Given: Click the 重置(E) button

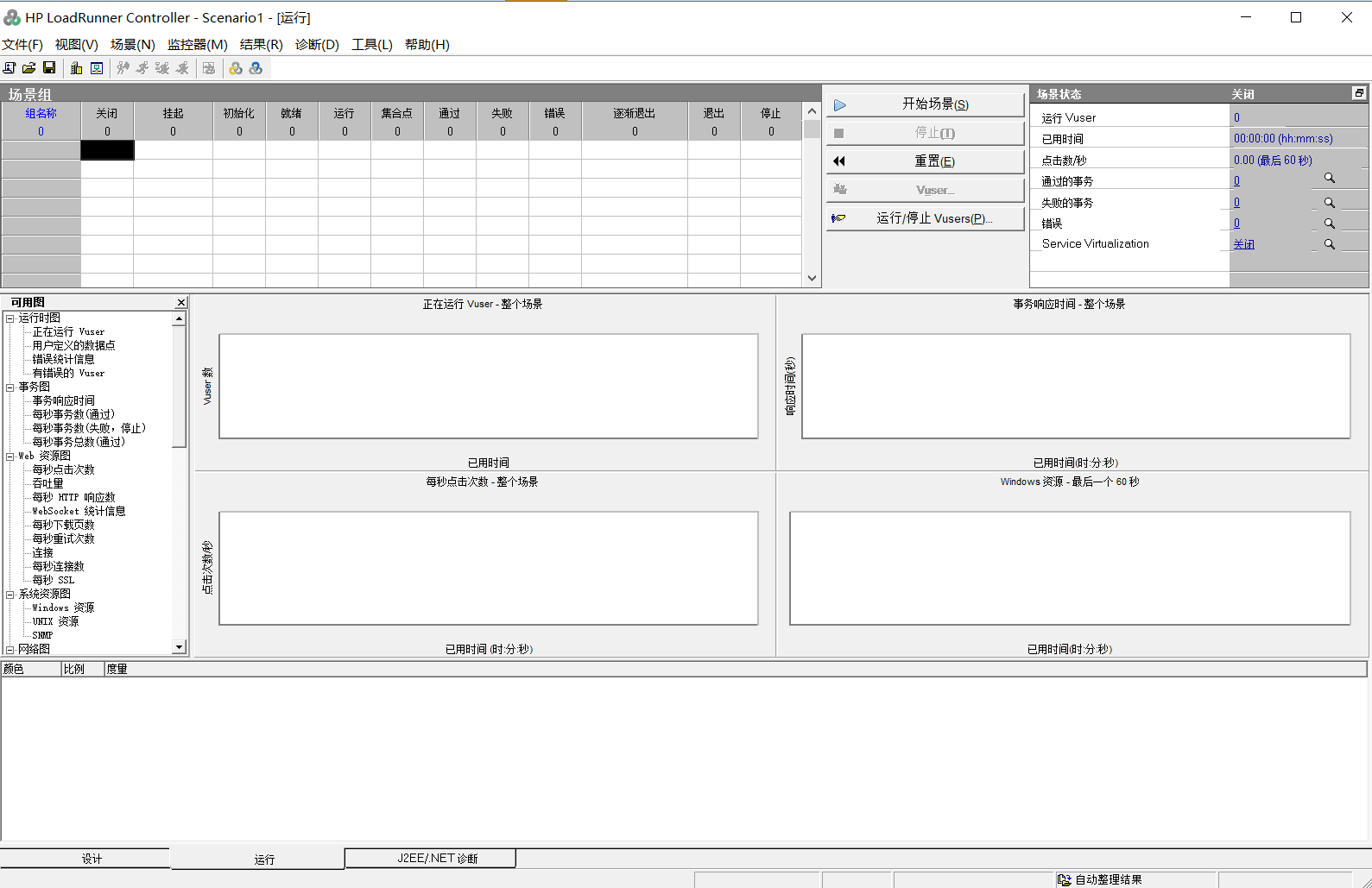Looking at the screenshot, I should [x=926, y=161].
